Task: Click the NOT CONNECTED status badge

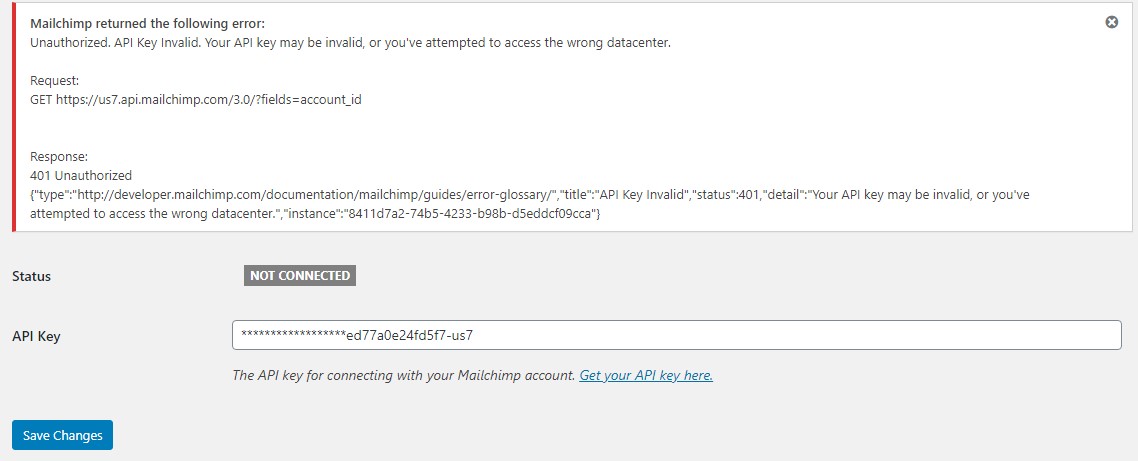Action: pyautogui.click(x=300, y=276)
